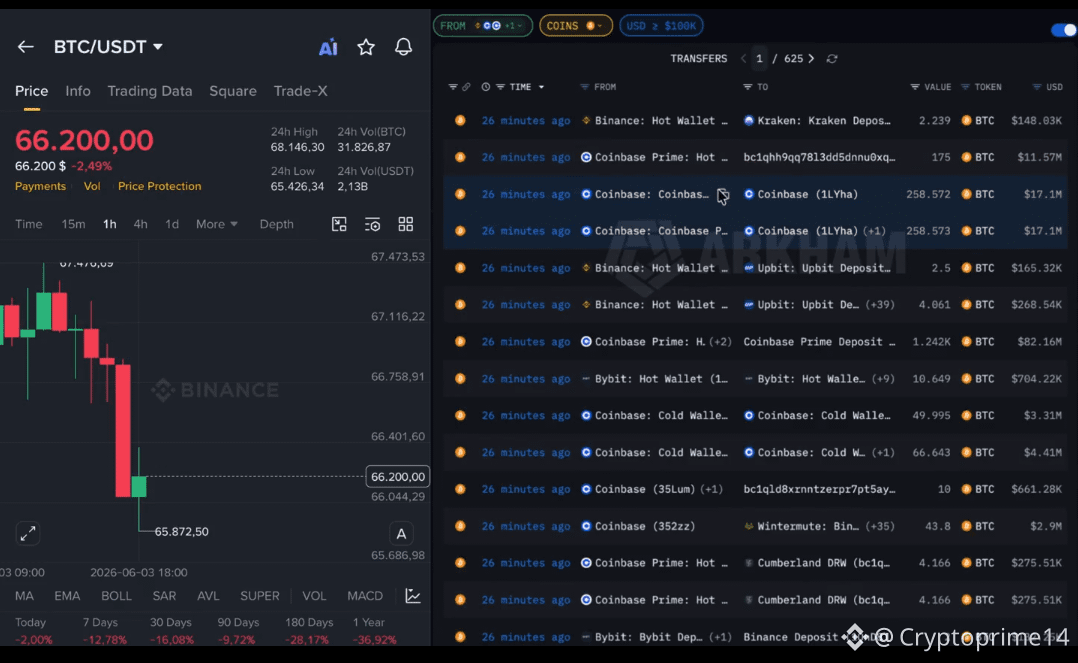Click the clock icon in TIME header
1078x663 pixels.
[485, 87]
